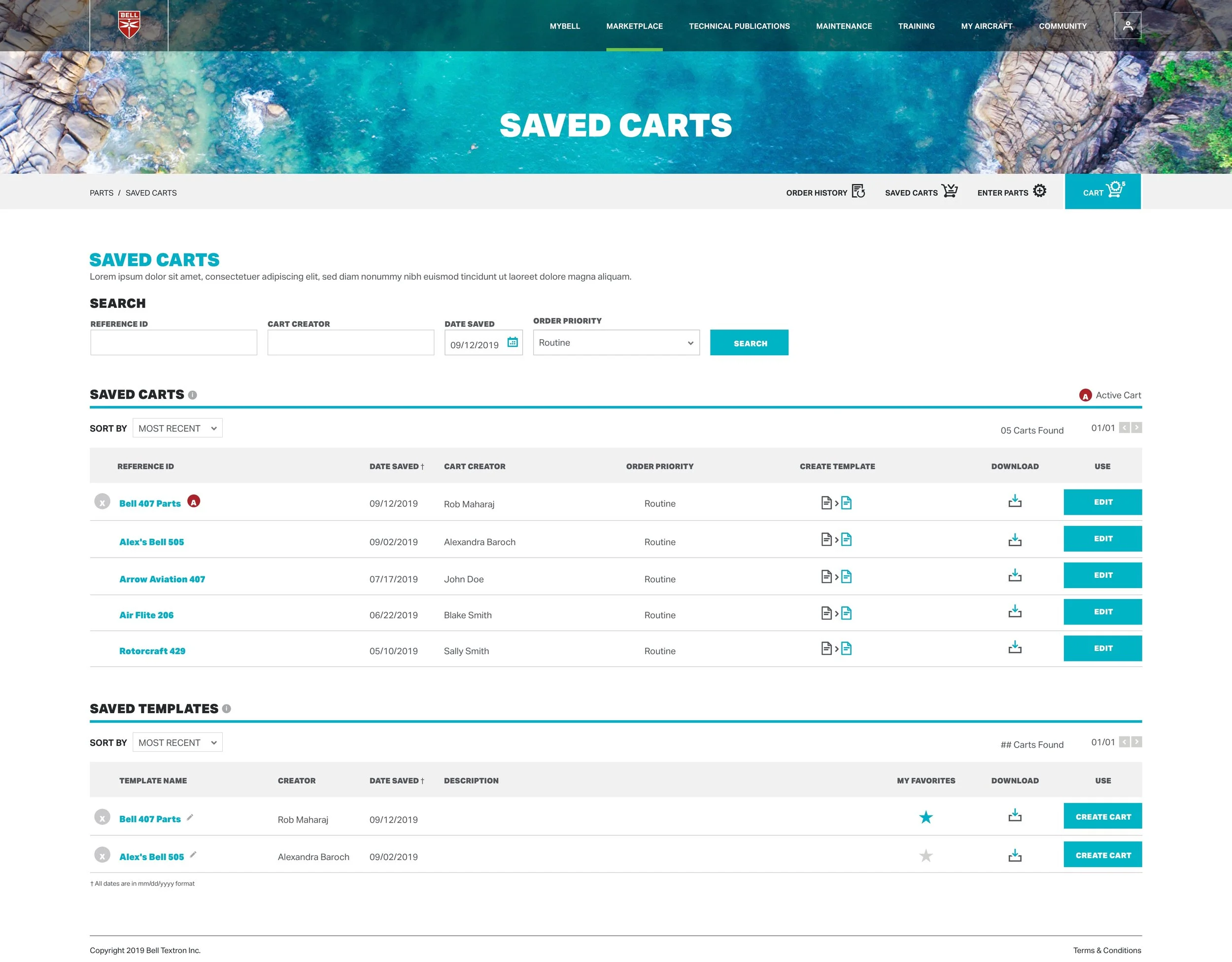Image resolution: width=1232 pixels, height=962 pixels.
Task: Open the Cart button with 5 items
Action: 1102,191
